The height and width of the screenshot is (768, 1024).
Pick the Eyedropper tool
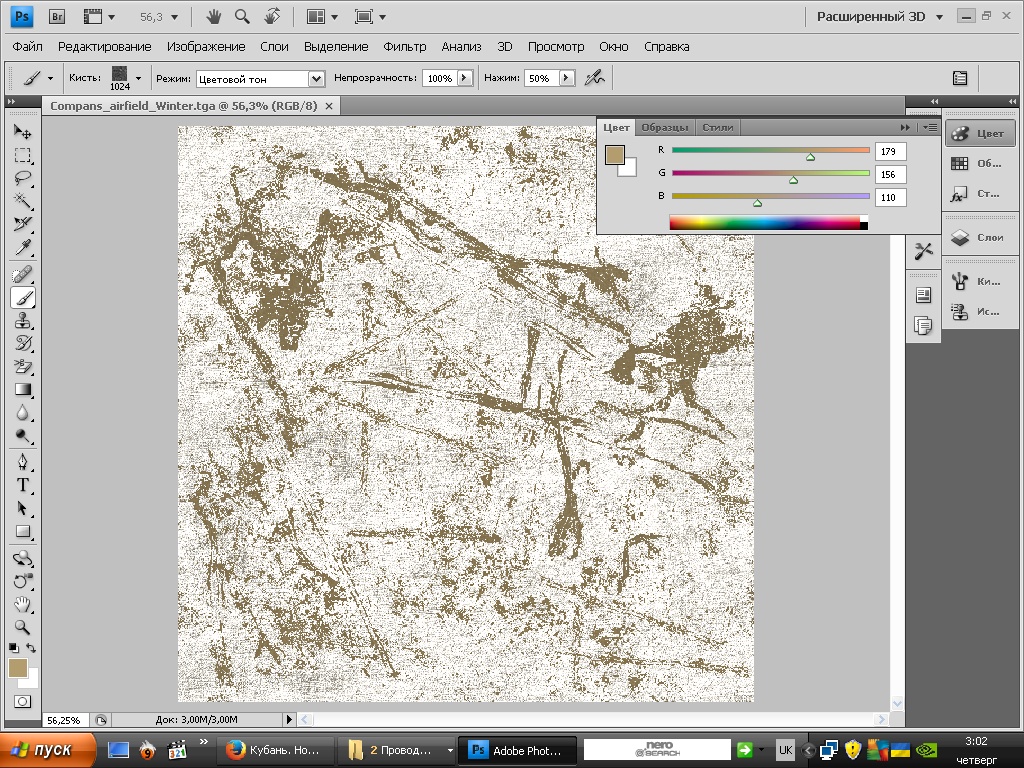tap(23, 248)
